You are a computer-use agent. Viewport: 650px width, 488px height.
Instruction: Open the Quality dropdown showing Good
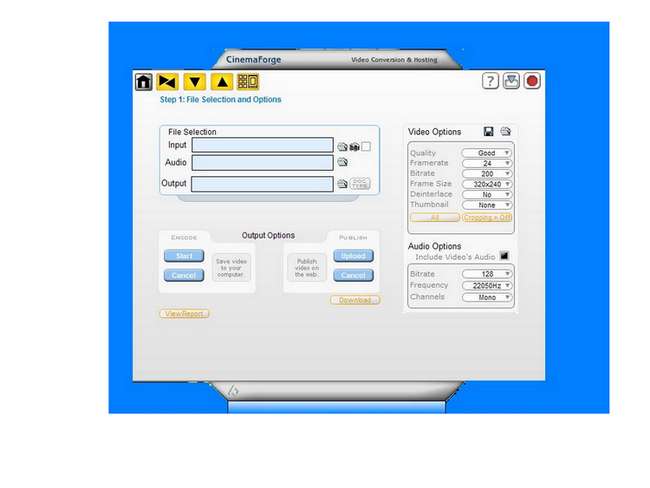[487, 153]
